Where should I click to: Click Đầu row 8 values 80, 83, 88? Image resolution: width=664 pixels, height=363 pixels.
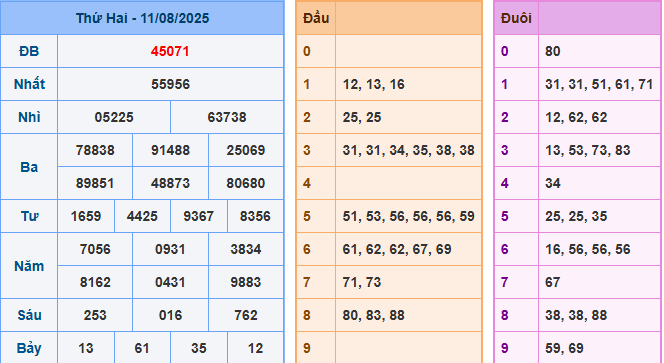coord(374,316)
